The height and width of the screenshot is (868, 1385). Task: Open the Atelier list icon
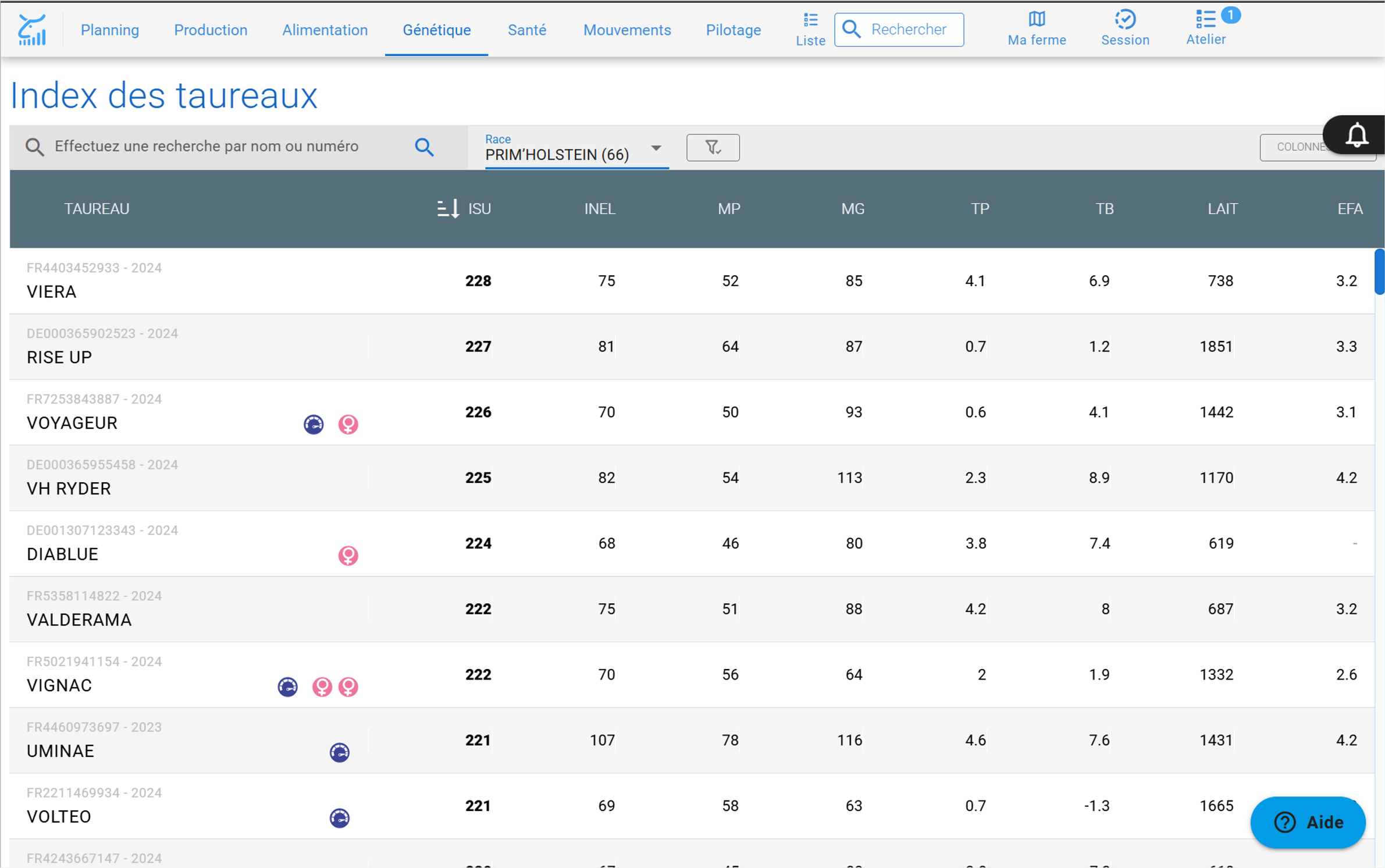pos(1205,29)
